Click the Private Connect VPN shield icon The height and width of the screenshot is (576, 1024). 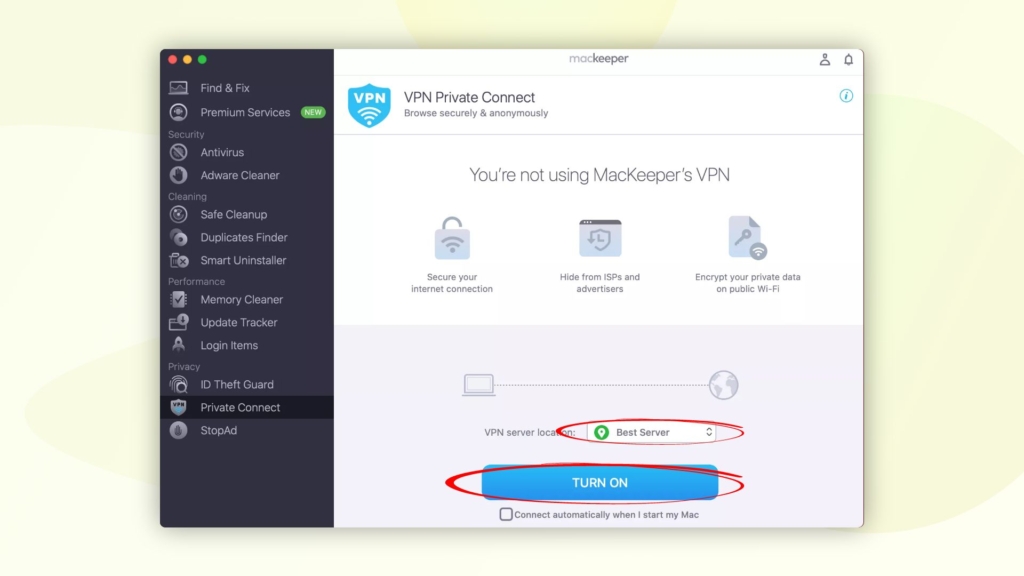[178, 408]
